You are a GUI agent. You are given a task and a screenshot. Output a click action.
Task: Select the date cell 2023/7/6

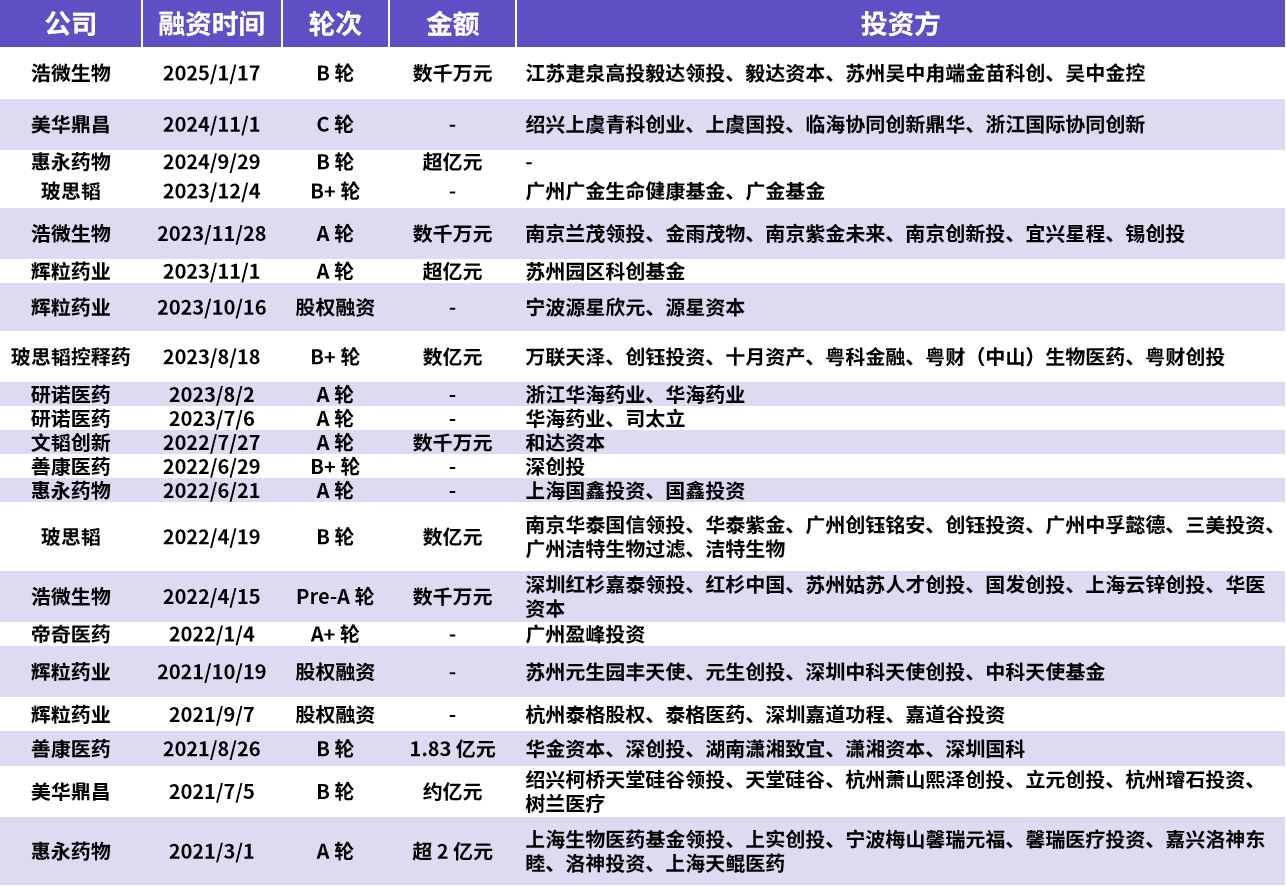tap(211, 419)
